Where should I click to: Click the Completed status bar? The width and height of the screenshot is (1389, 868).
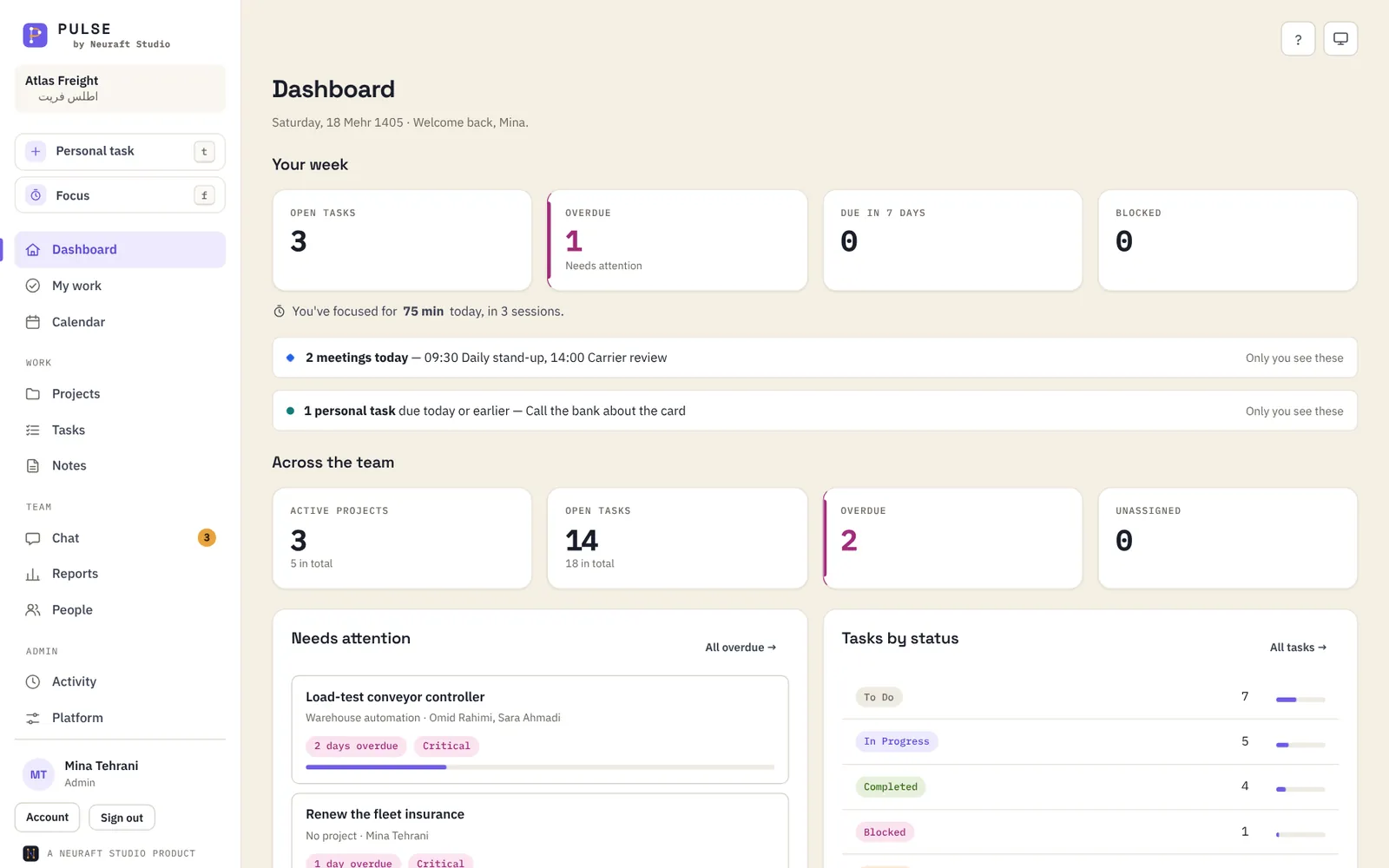tap(1300, 790)
